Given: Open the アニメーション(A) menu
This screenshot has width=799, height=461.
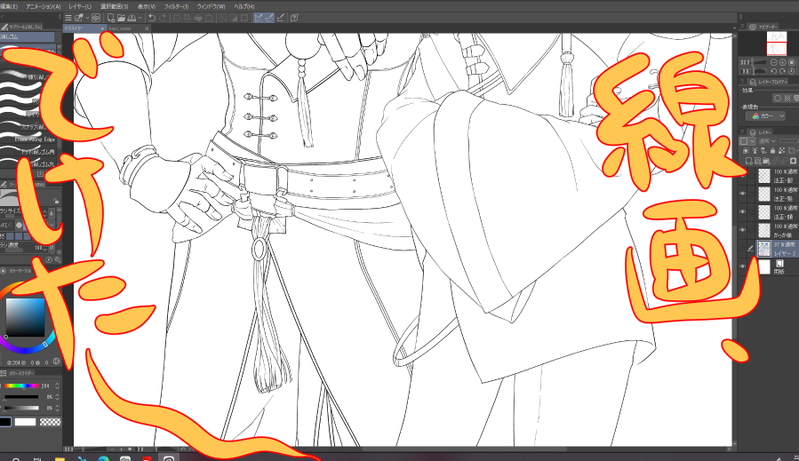Looking at the screenshot, I should pyautogui.click(x=43, y=7).
